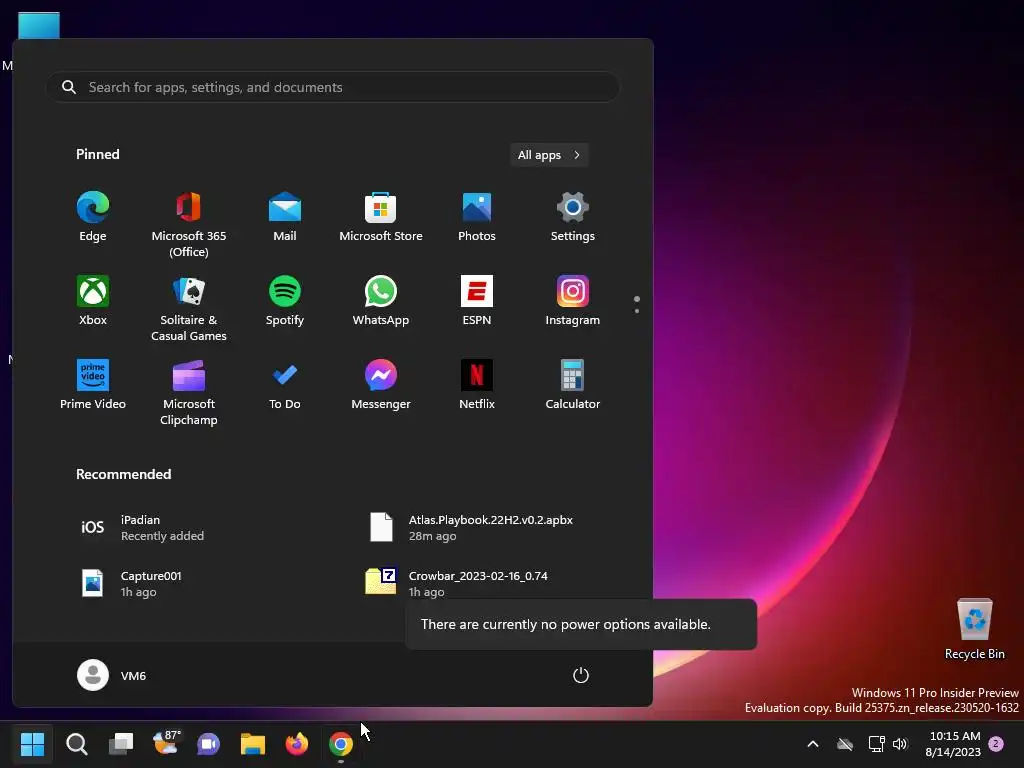Open the Chat taskbar icon
Viewport: 1024px width, 768px height.
(x=209, y=744)
